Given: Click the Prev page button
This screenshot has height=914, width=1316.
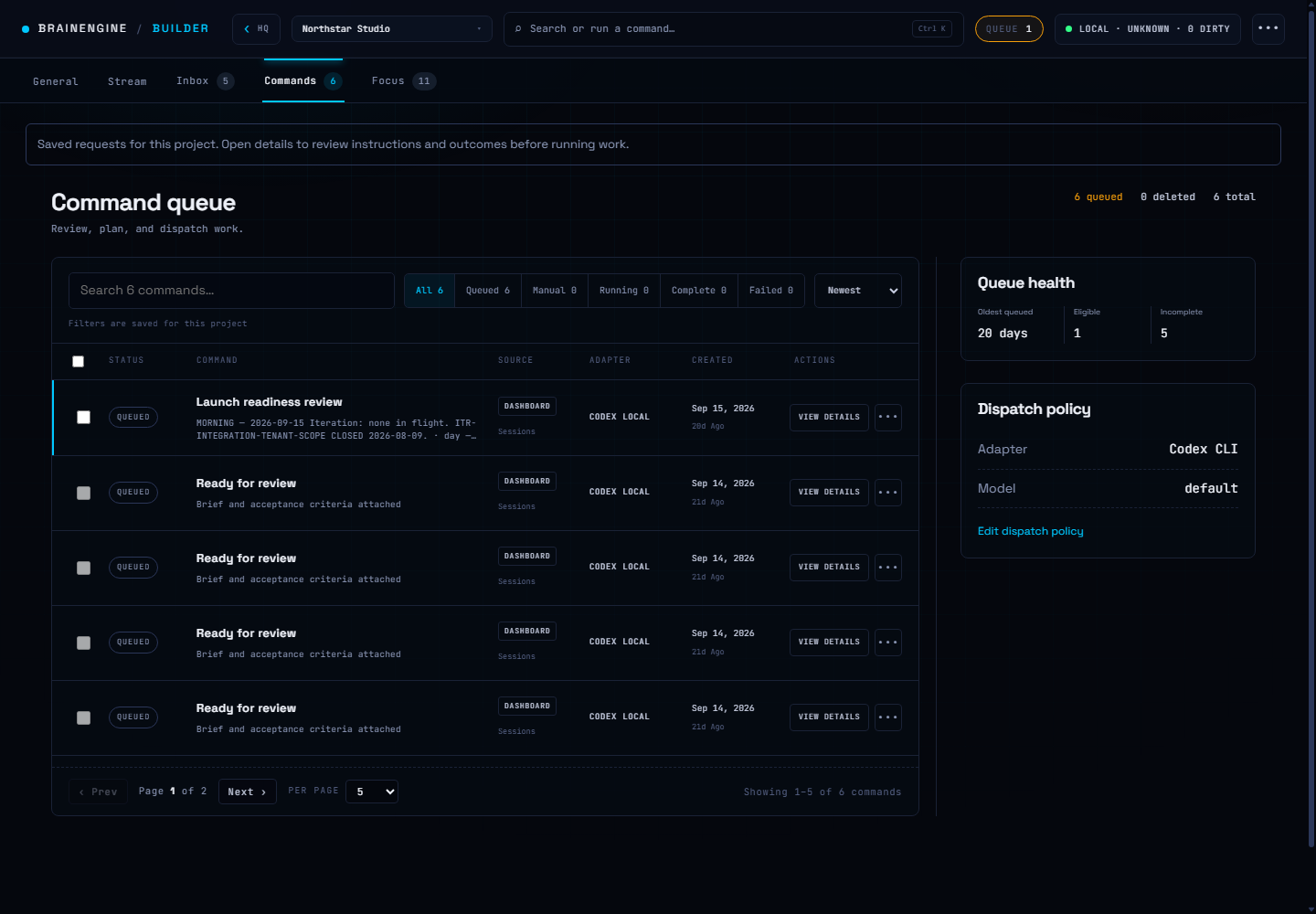Looking at the screenshot, I should [x=99, y=792].
